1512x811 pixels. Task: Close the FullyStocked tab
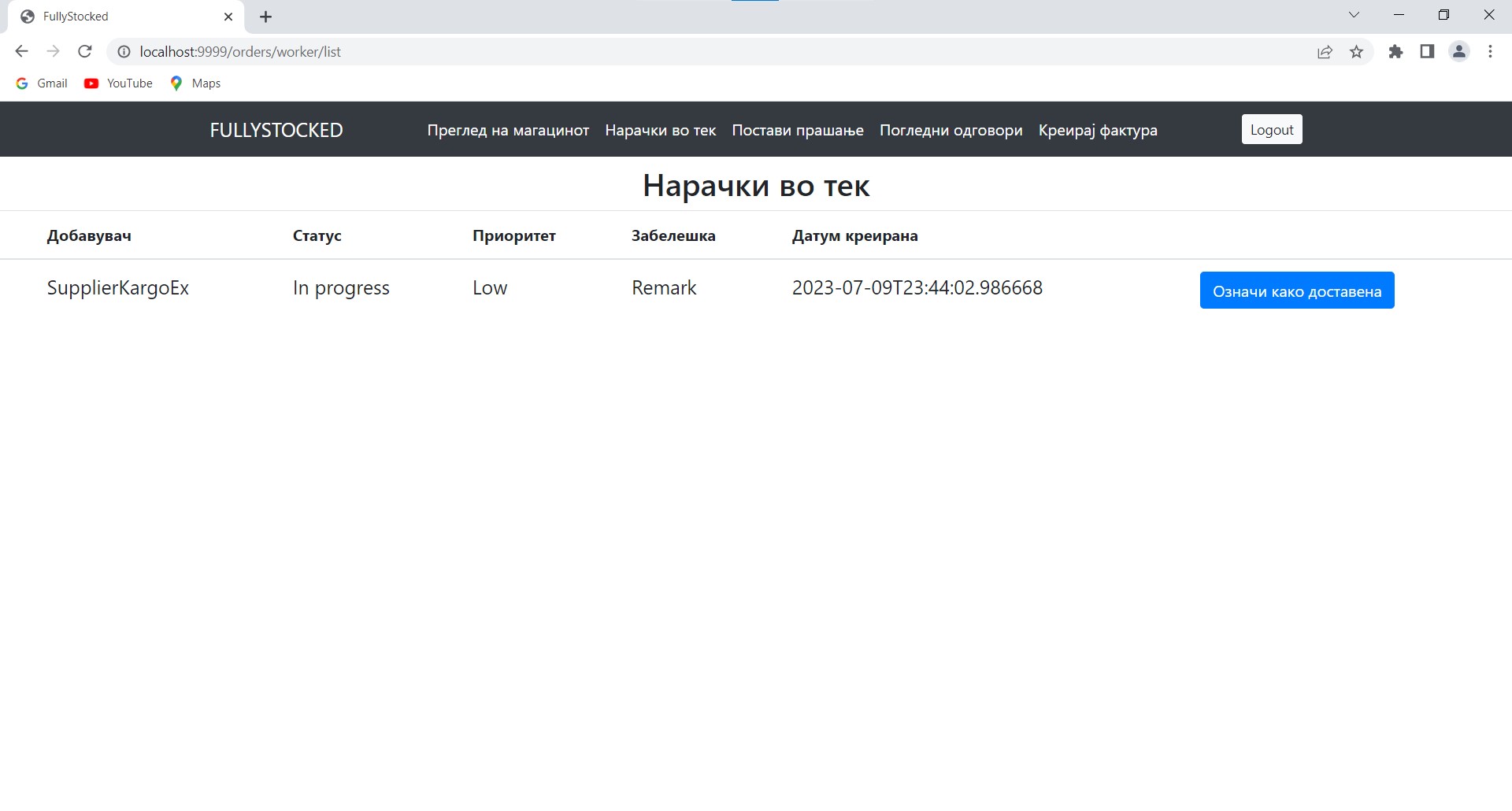[x=228, y=17]
